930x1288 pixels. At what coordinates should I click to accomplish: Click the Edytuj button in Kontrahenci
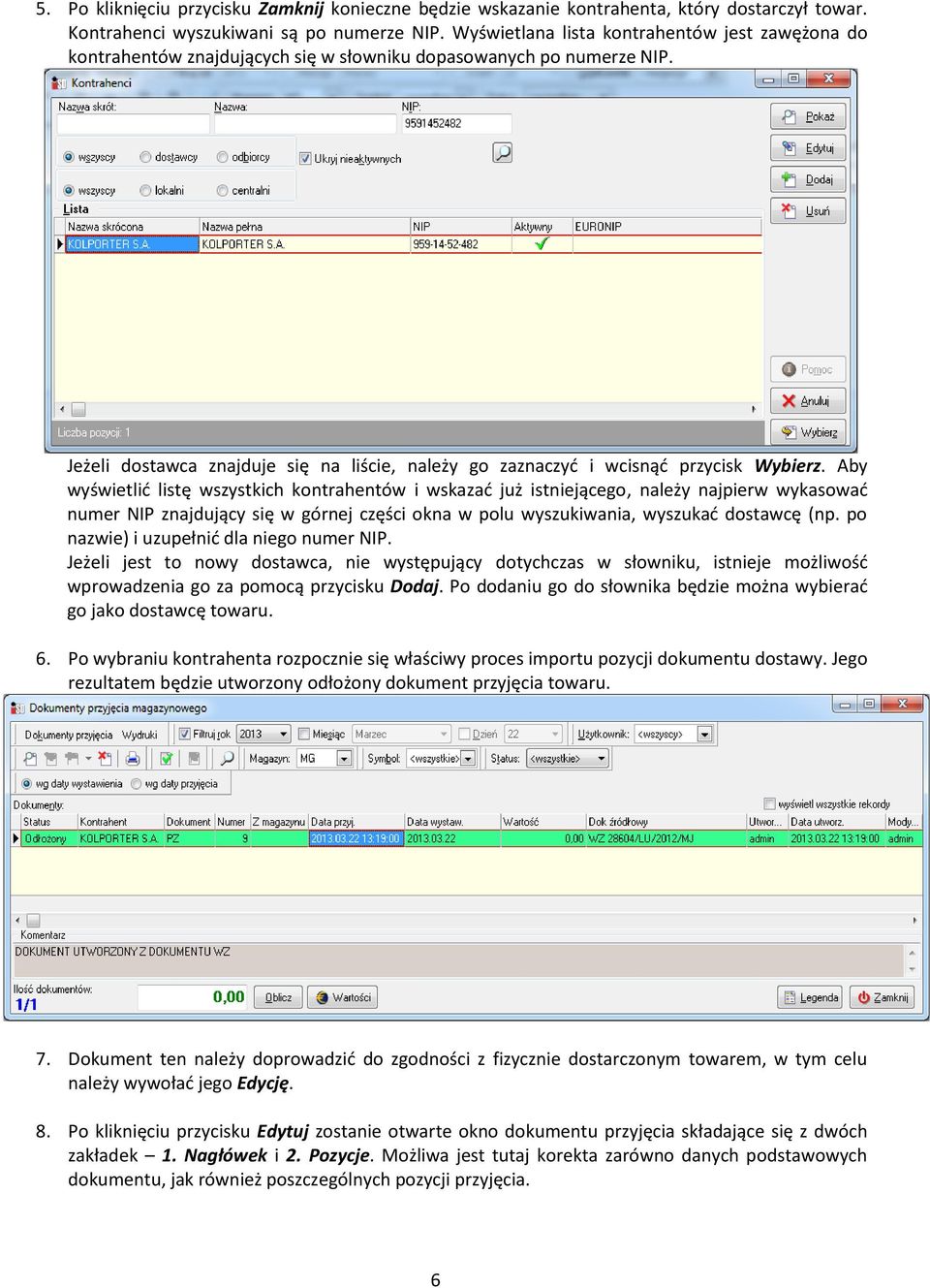pyautogui.click(x=808, y=148)
